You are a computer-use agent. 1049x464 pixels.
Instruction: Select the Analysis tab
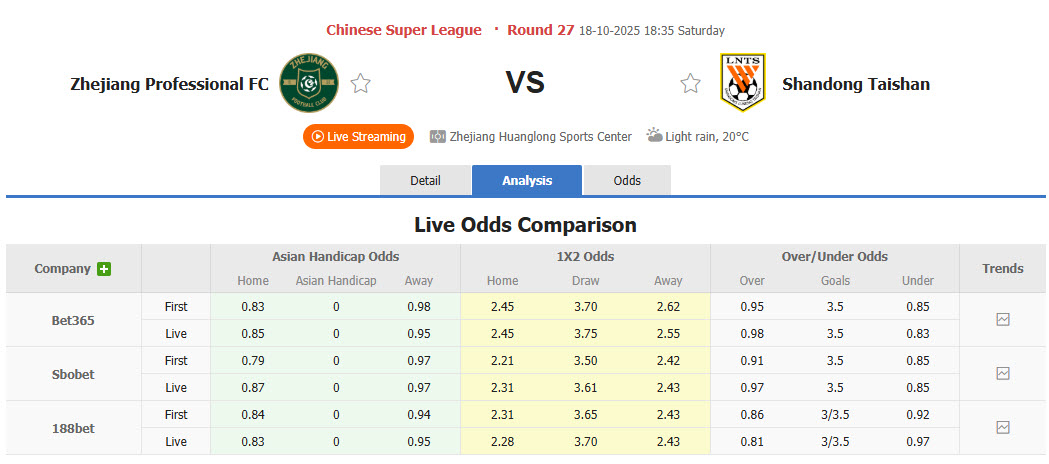[527, 180]
